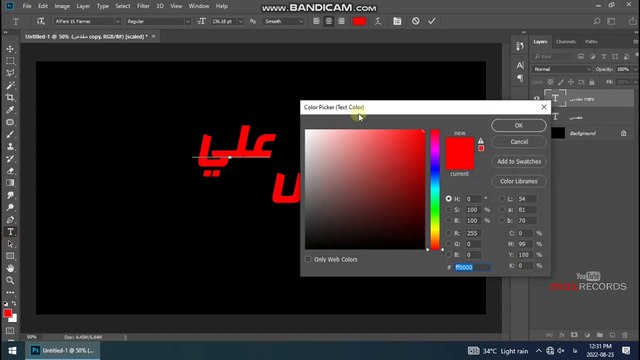The height and width of the screenshot is (360, 640).
Task: Left align the text
Action: [316, 21]
